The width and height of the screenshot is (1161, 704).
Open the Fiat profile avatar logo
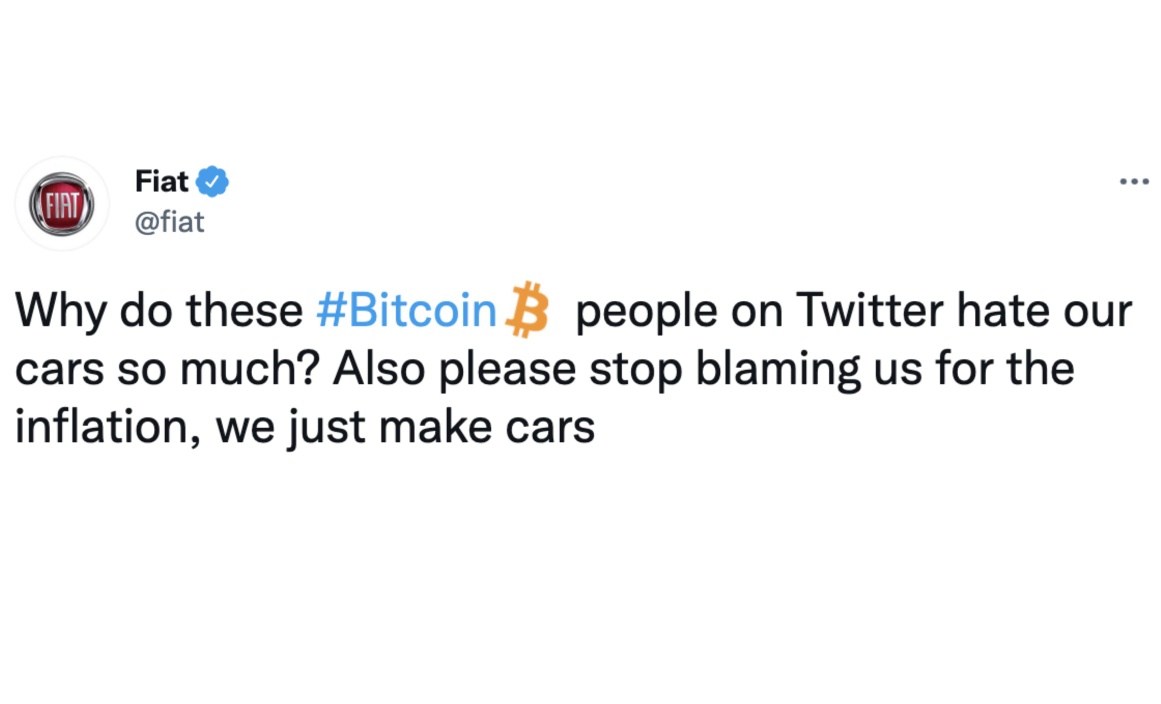(61, 204)
